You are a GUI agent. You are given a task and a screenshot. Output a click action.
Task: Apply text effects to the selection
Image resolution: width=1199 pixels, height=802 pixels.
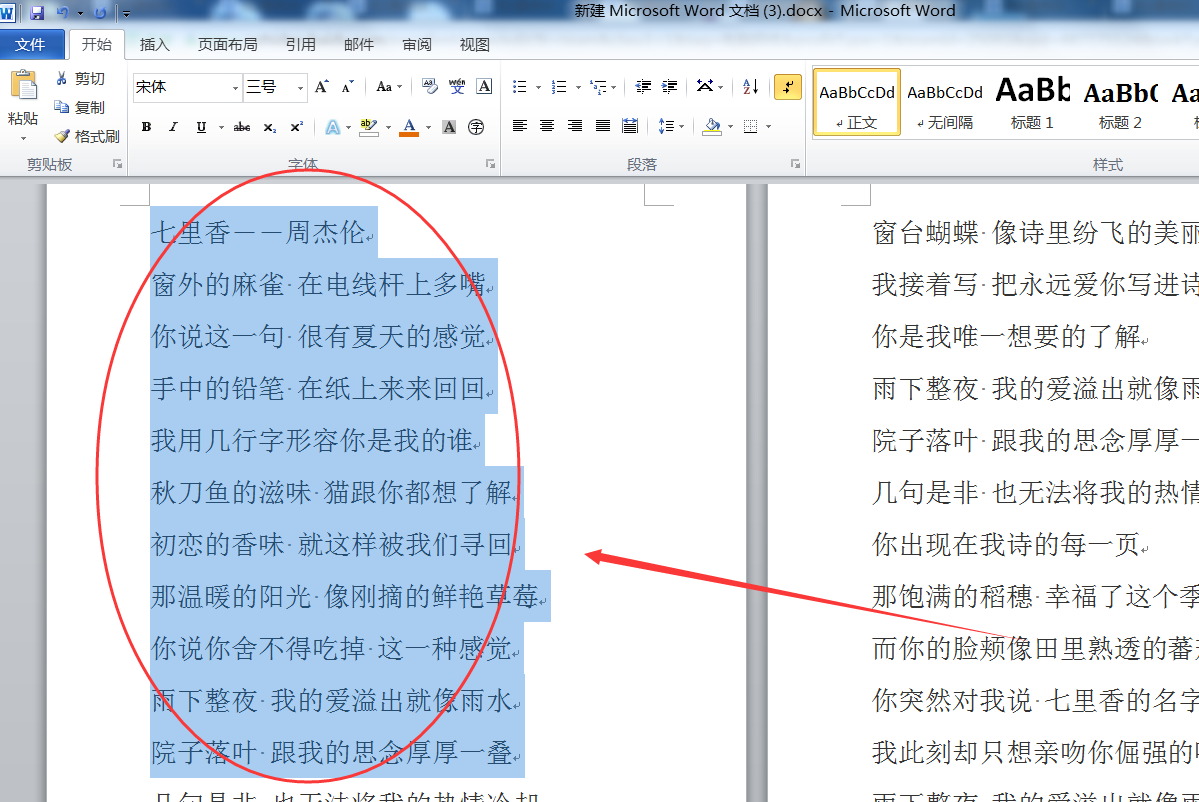[333, 127]
